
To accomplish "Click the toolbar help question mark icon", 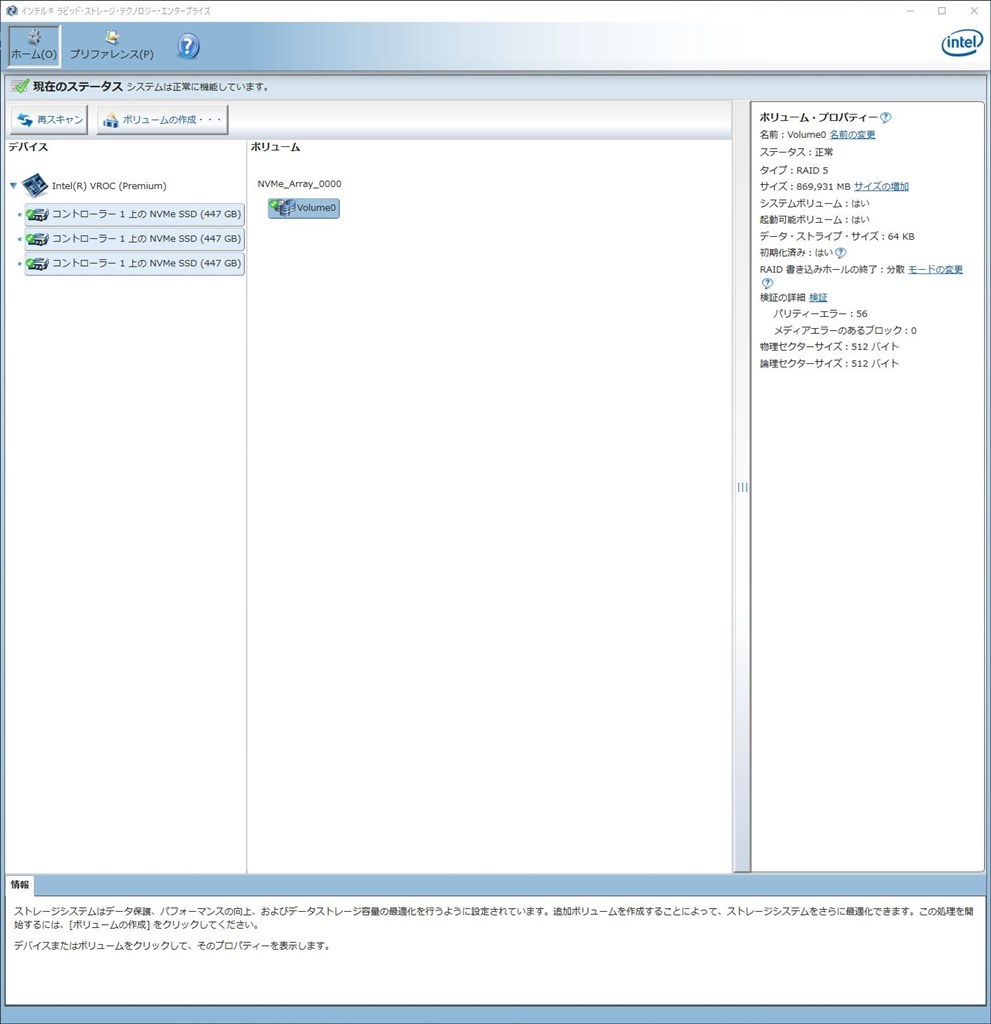I will pyautogui.click(x=188, y=45).
